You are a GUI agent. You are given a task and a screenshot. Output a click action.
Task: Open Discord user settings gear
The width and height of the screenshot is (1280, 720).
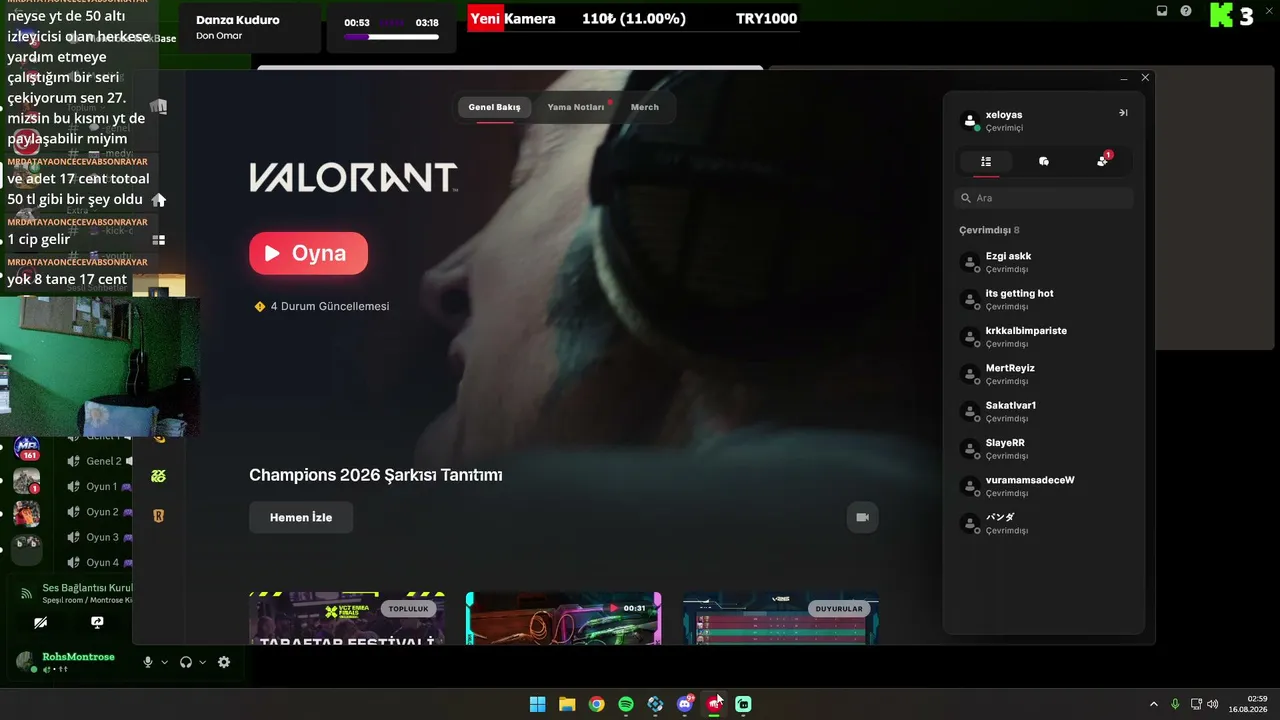pos(224,662)
